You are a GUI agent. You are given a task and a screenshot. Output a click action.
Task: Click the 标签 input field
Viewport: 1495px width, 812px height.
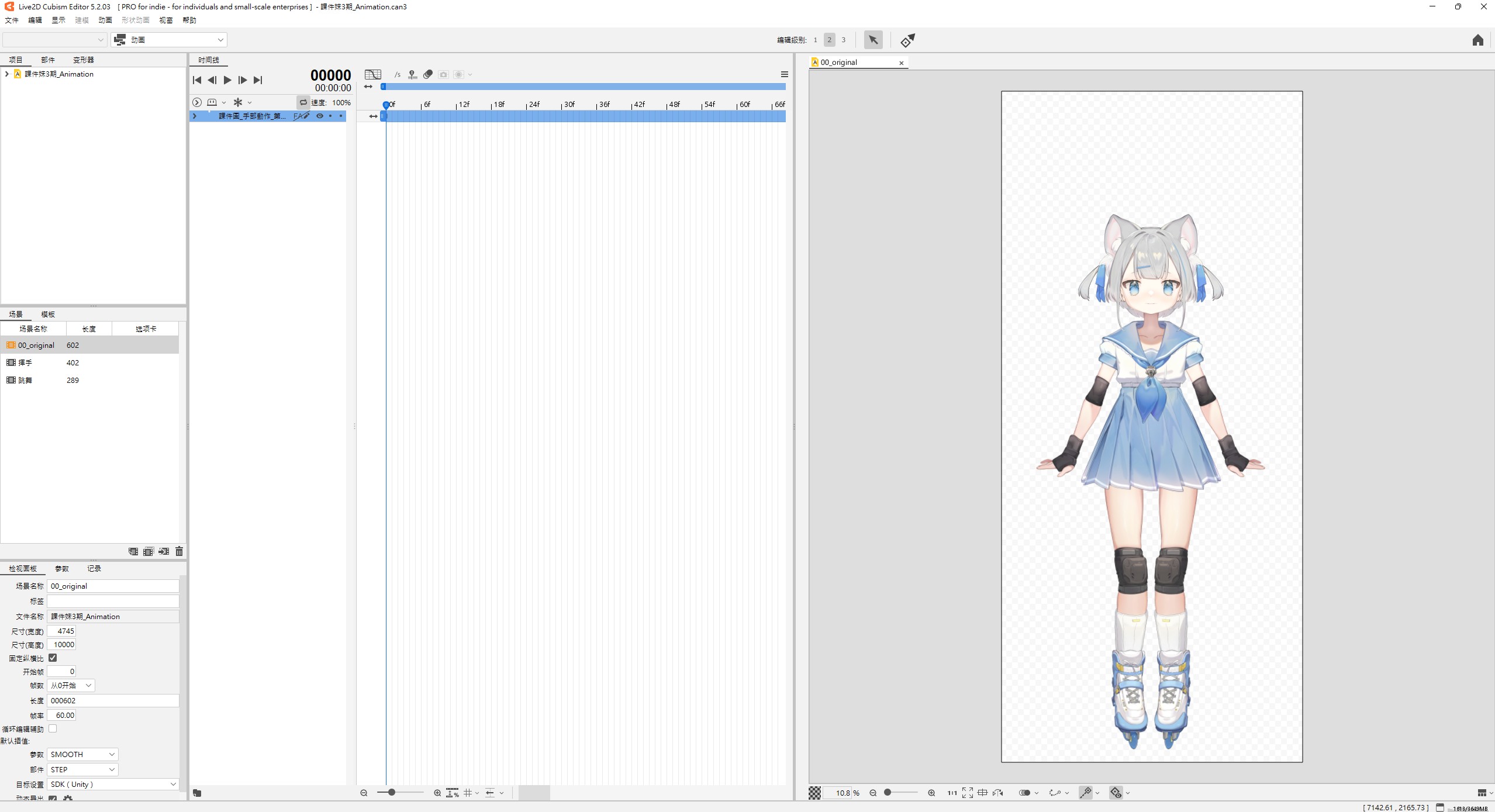113,602
